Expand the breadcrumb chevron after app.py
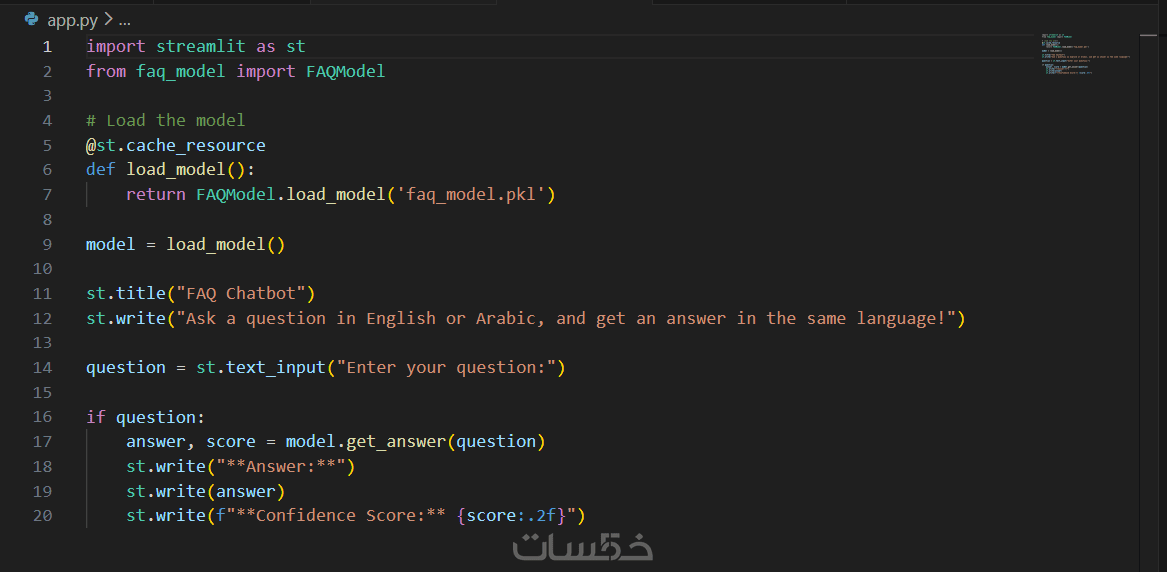The width and height of the screenshot is (1167, 572). pos(108,20)
